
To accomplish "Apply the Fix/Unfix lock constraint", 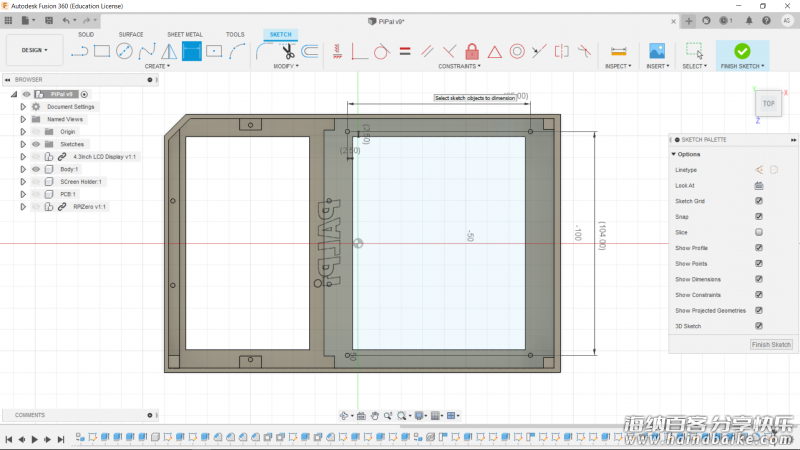I will (472, 51).
